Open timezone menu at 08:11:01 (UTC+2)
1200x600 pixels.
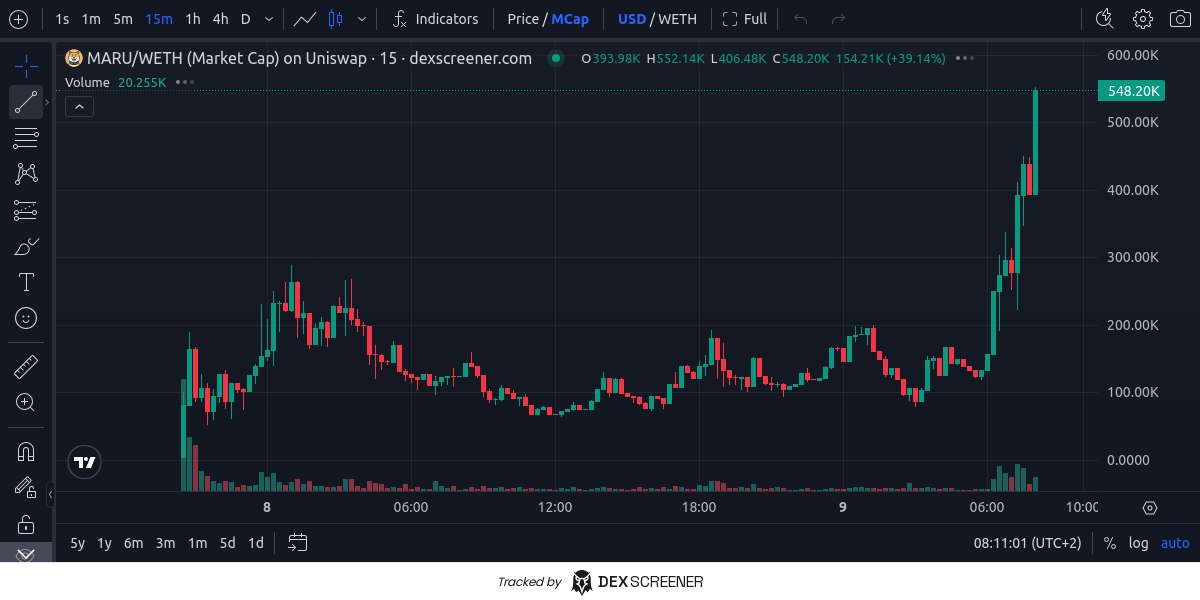pos(1028,543)
